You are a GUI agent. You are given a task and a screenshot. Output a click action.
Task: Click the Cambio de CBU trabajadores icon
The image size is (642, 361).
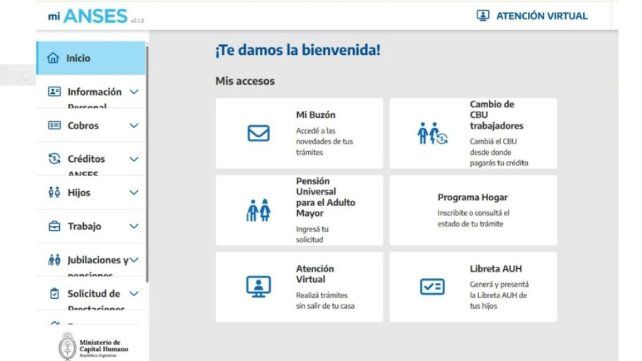coord(432,133)
